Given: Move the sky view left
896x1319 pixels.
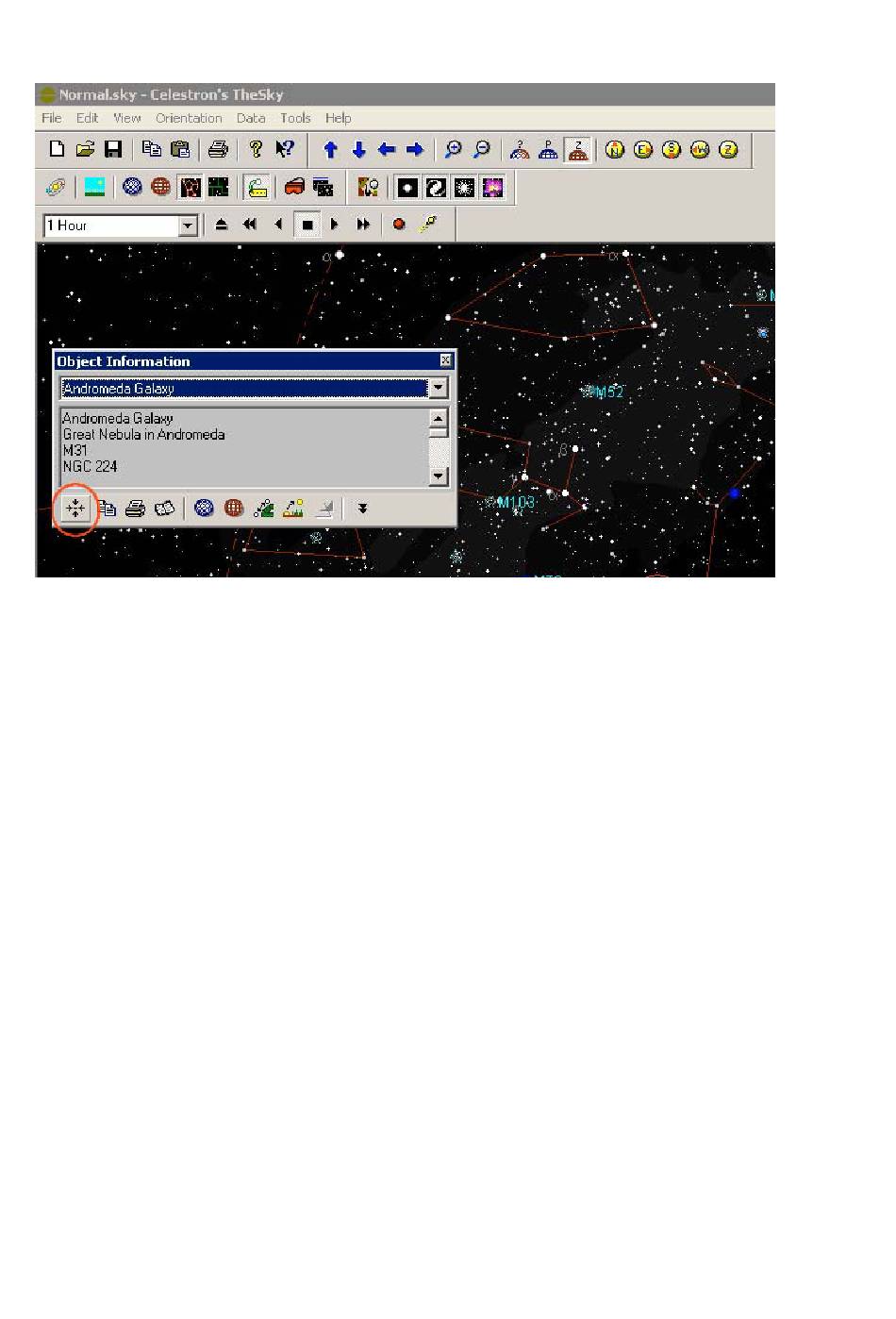Looking at the screenshot, I should click(x=387, y=149).
